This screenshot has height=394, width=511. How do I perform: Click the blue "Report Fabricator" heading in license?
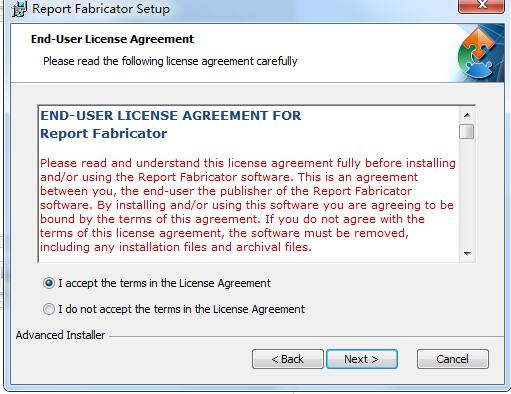pyautogui.click(x=104, y=134)
